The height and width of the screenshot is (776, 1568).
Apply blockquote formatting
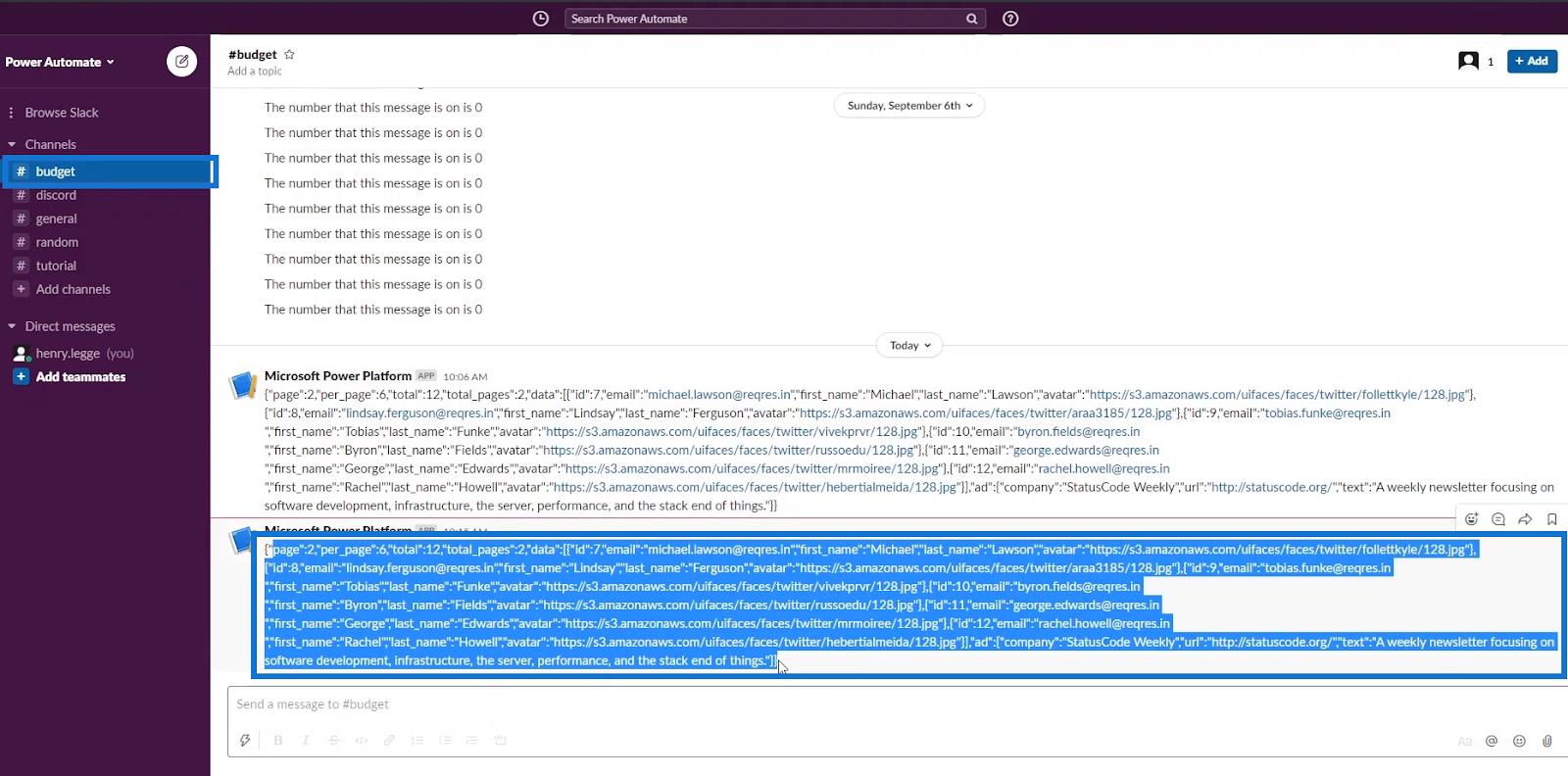tap(472, 741)
